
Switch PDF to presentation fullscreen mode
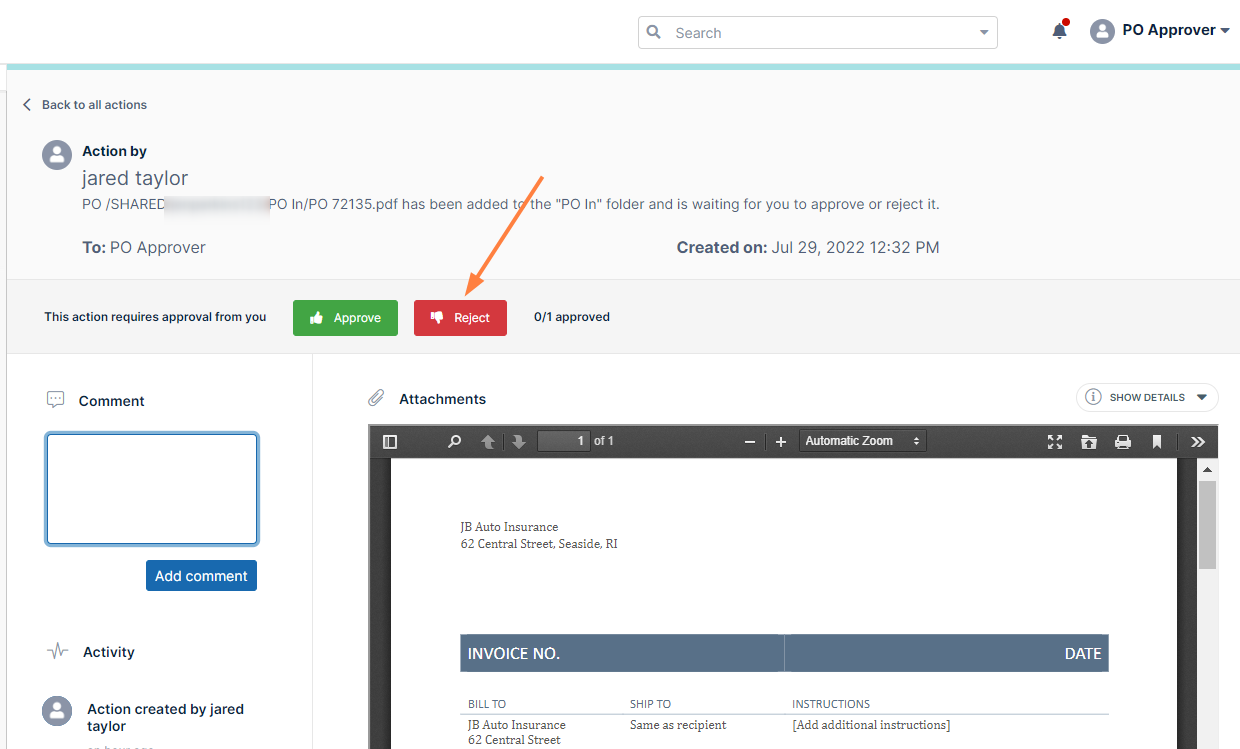(1054, 441)
